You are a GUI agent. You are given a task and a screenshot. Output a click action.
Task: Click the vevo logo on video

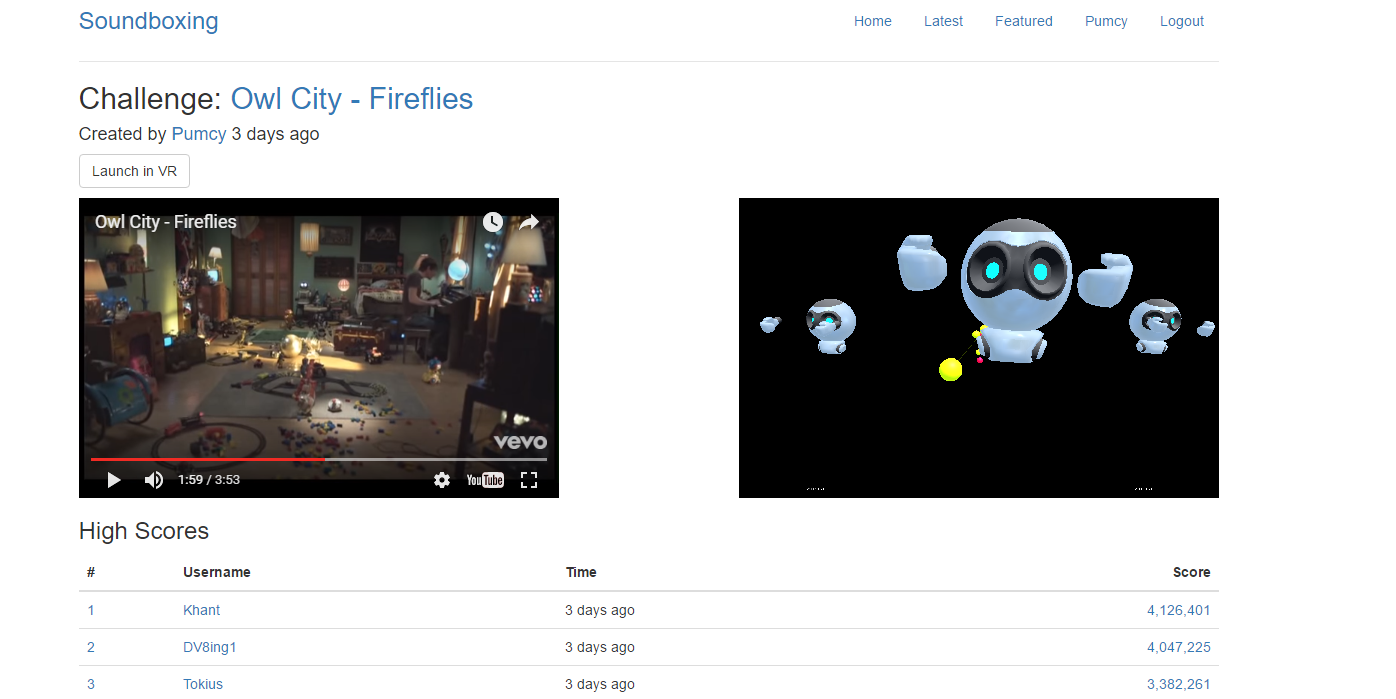[x=520, y=442]
